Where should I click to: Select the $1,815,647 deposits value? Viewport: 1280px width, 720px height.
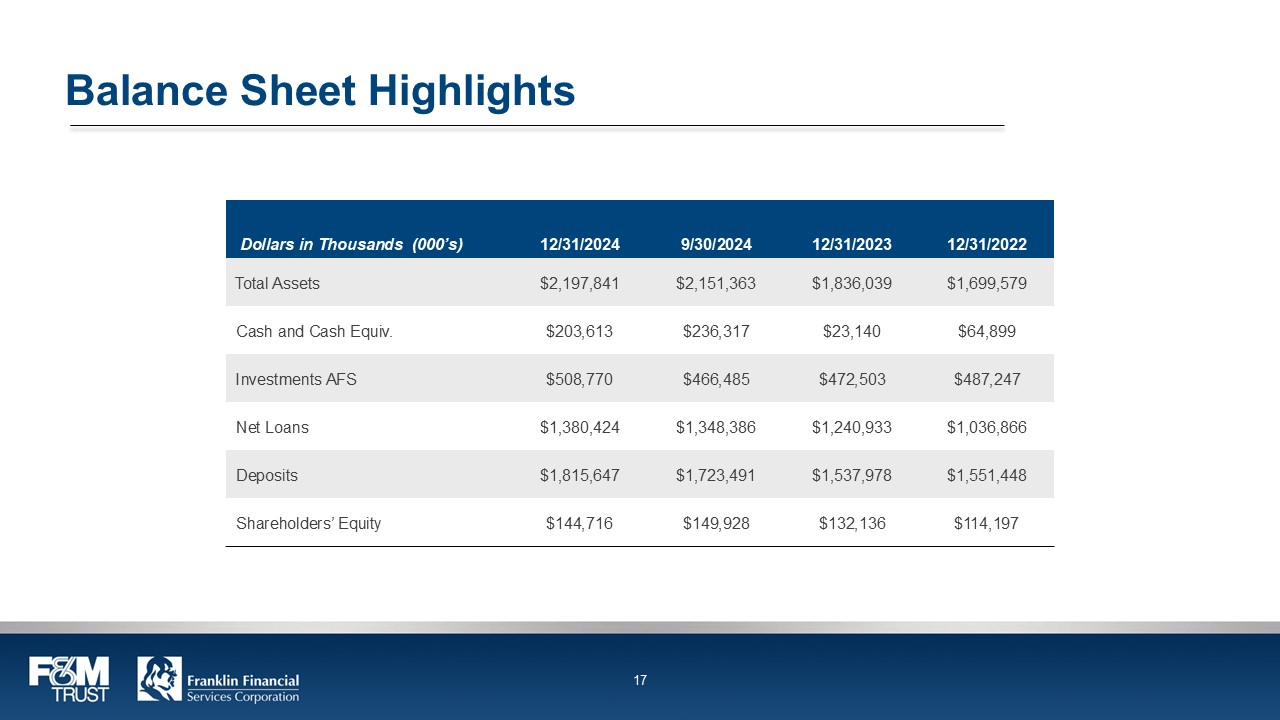[580, 475]
